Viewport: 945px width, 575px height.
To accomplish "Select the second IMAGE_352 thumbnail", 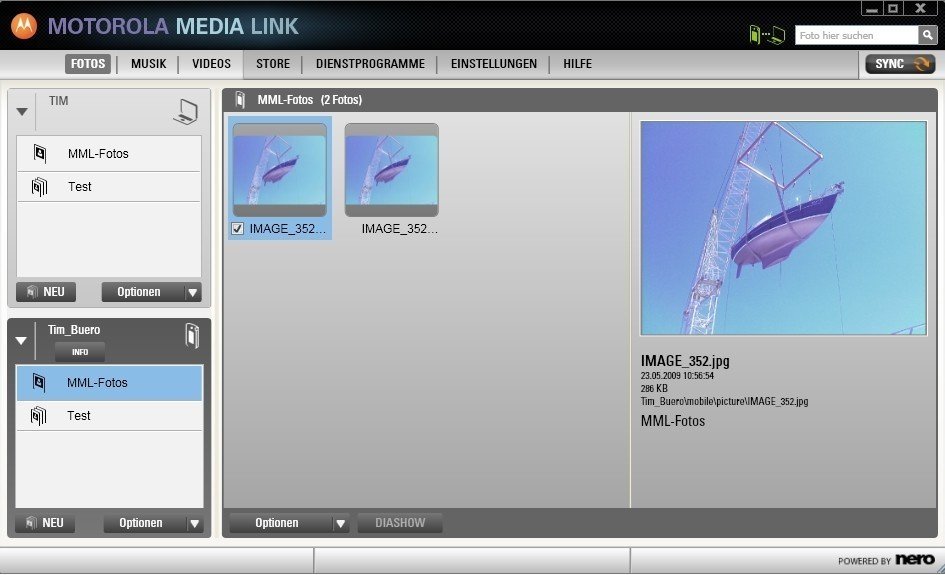I will coord(392,170).
